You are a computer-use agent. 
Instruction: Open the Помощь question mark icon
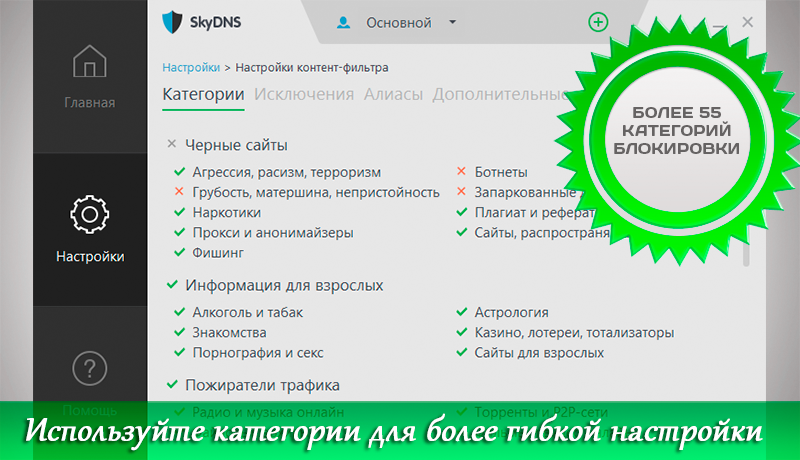pyautogui.click(x=90, y=369)
